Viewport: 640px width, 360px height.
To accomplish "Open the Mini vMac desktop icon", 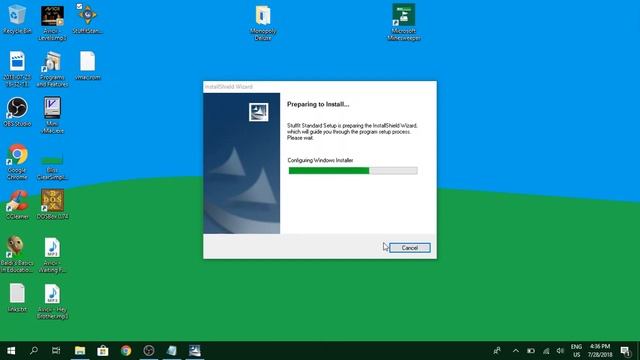I will point(52,115).
